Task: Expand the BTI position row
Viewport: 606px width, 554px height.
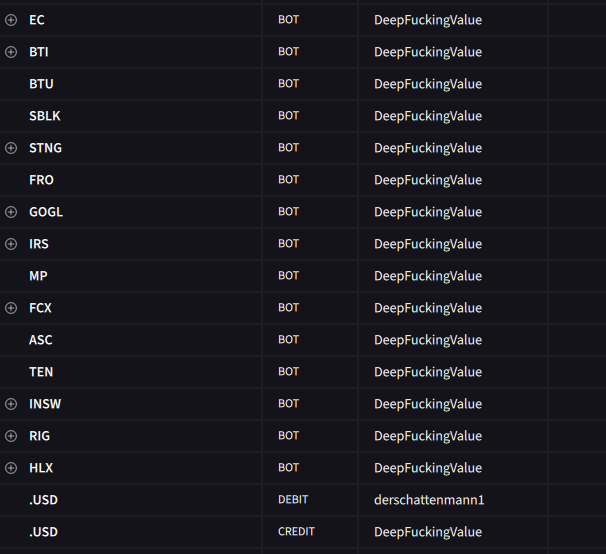Action: [x=11, y=52]
